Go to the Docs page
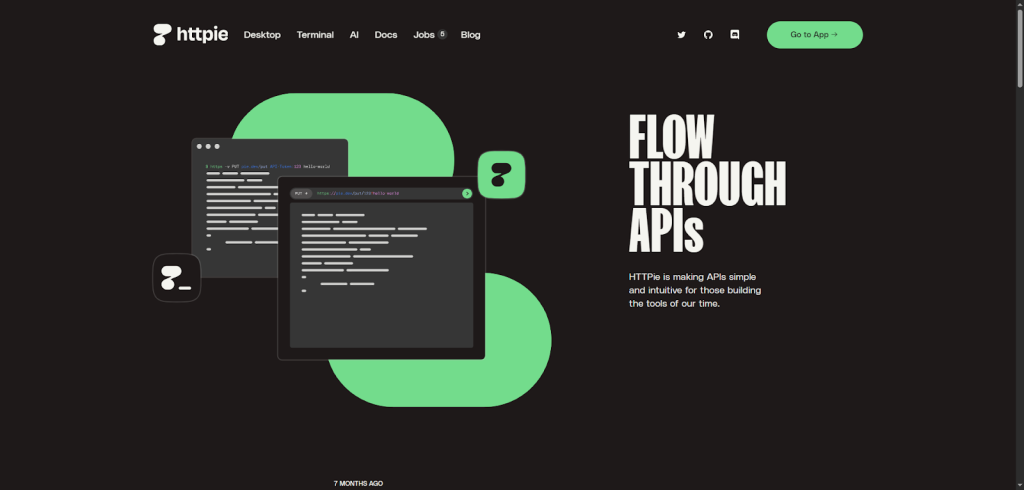 point(386,35)
